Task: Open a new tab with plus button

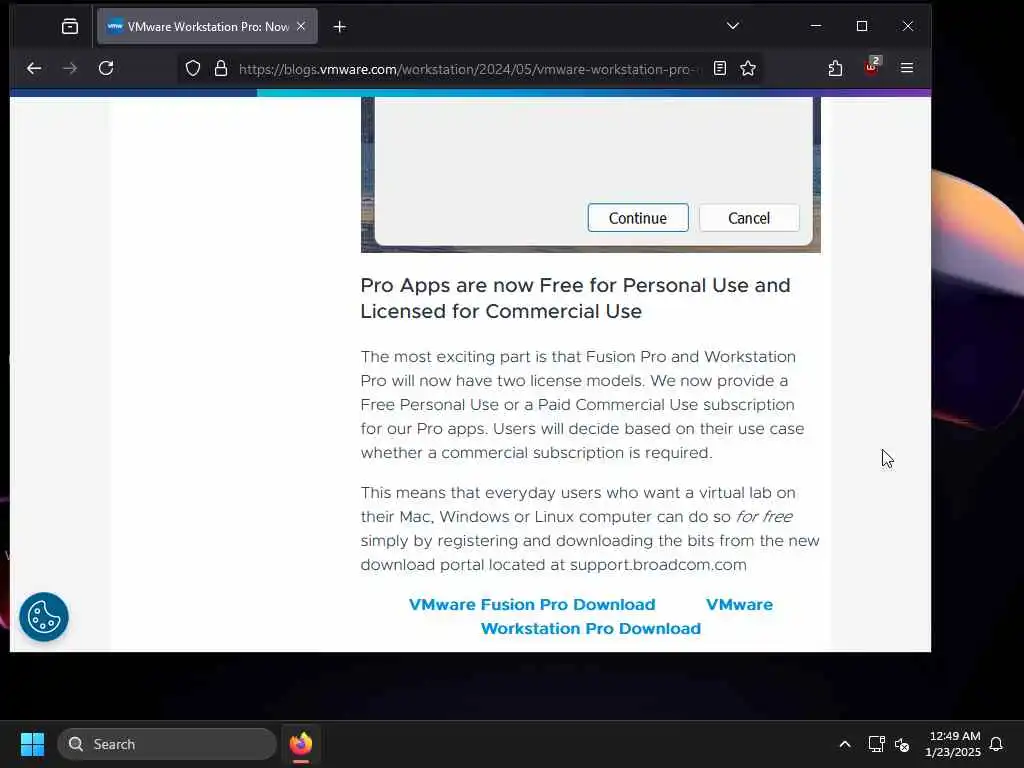Action: 340,27
